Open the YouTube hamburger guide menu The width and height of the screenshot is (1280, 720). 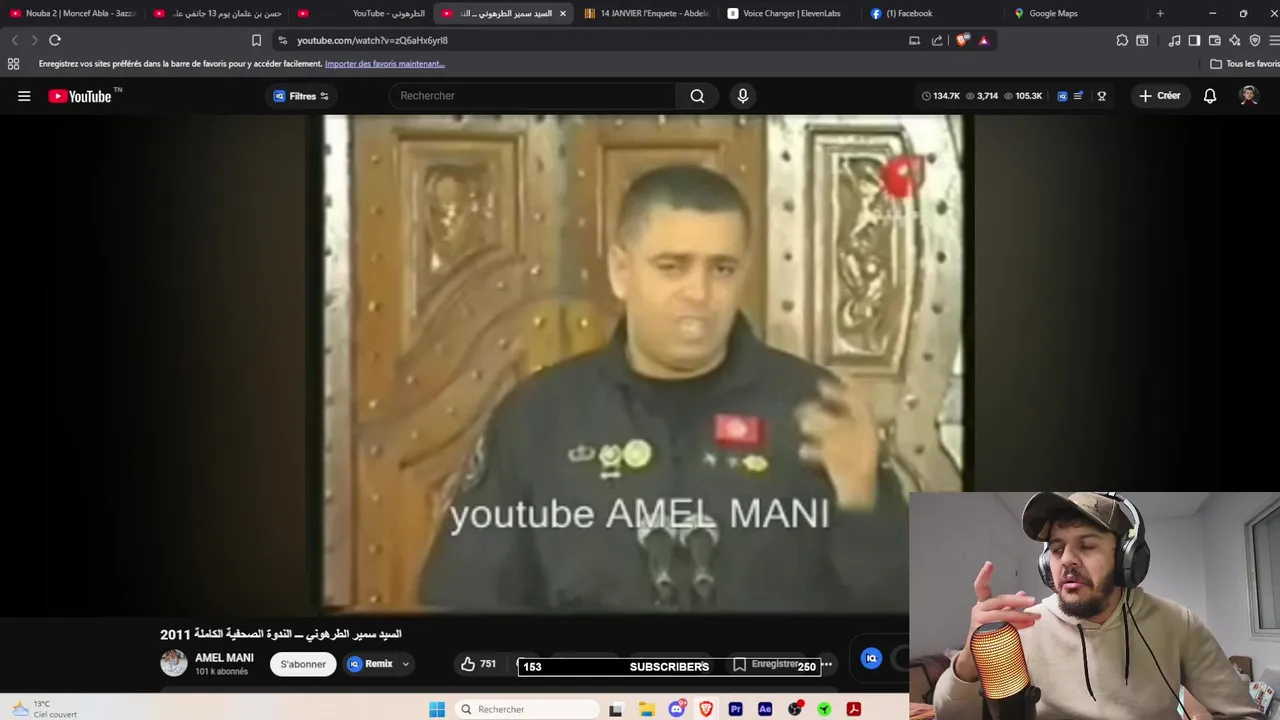click(24, 96)
